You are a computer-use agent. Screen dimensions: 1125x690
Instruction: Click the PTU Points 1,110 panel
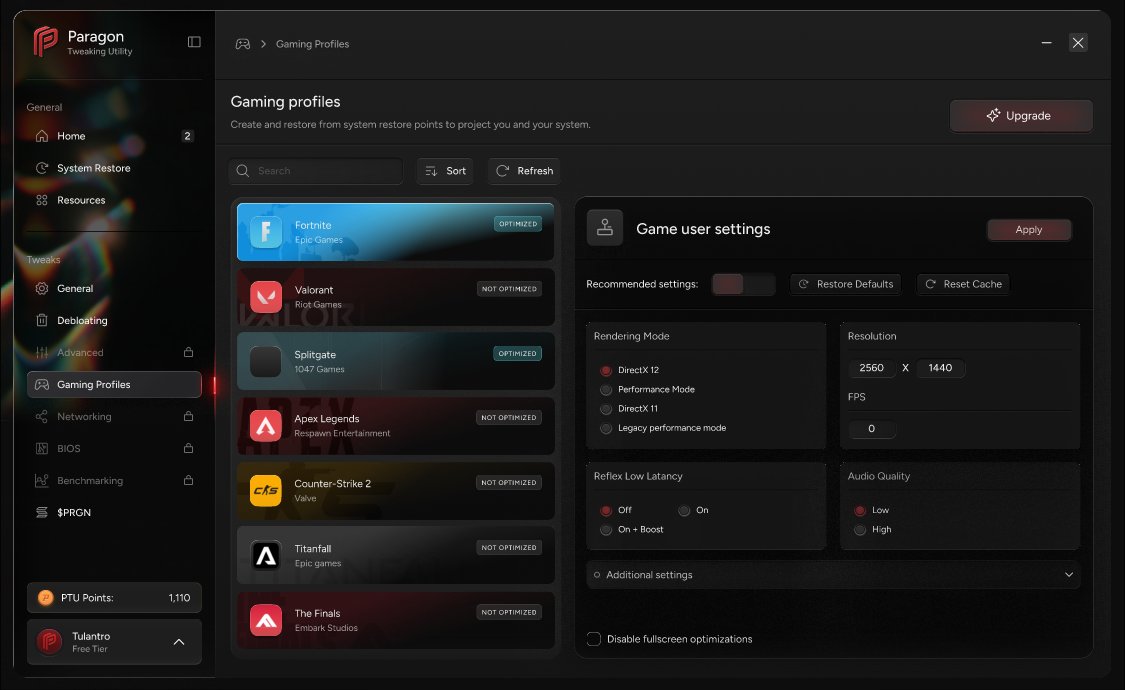click(x=114, y=597)
